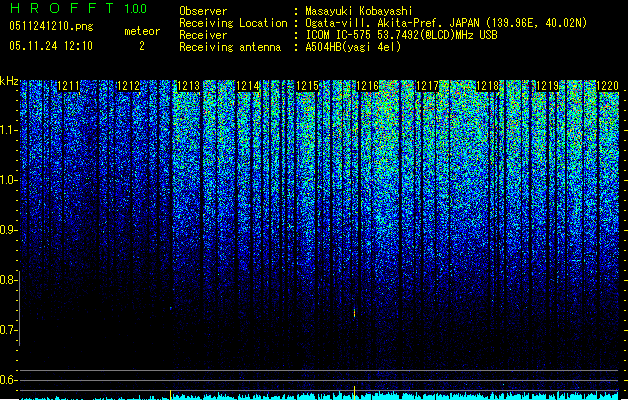Click the 0.9 kHz axis label
Image resolution: width=629 pixels, height=400 pixels.
pos(9,230)
